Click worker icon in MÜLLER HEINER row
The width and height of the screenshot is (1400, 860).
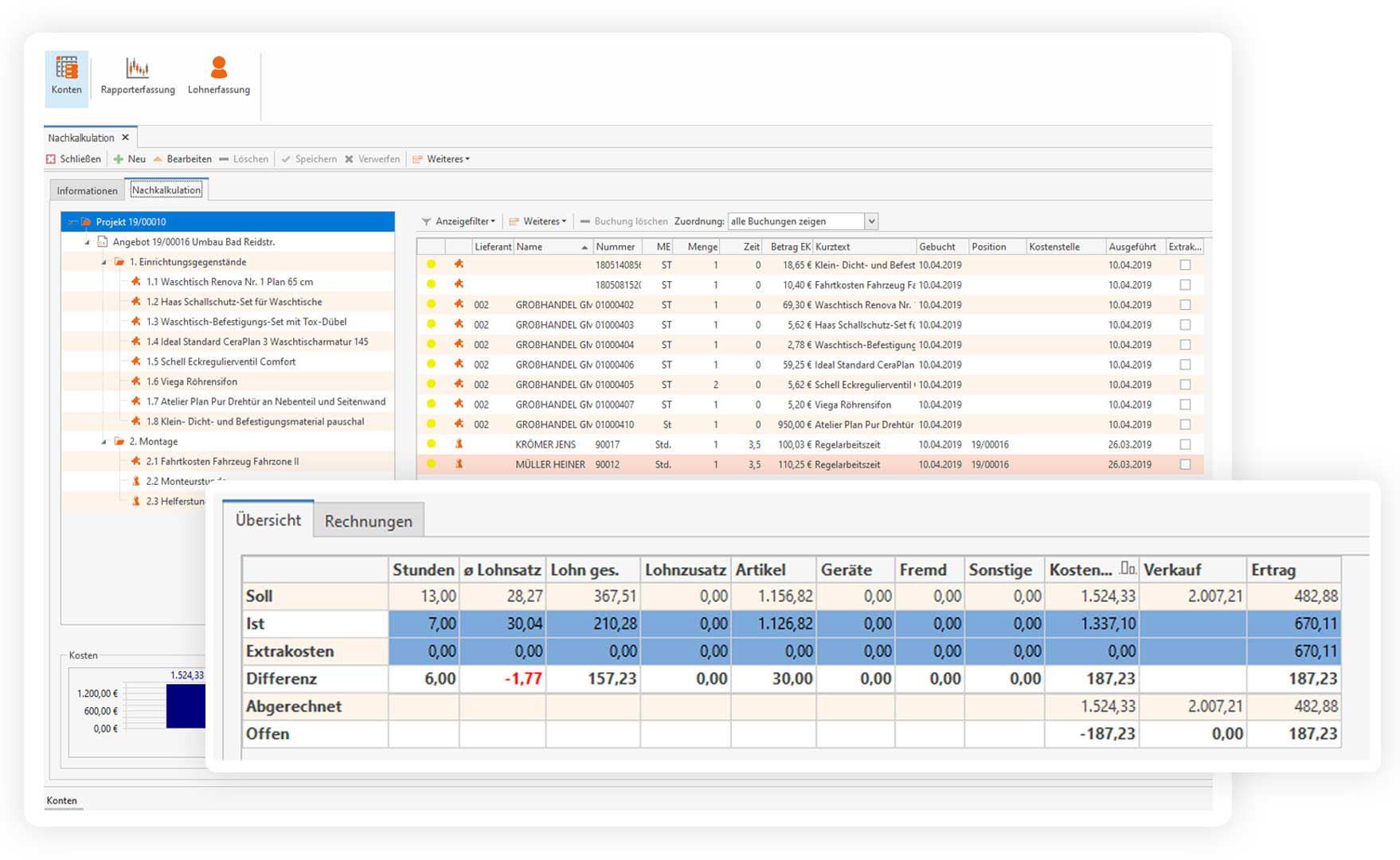tap(459, 463)
